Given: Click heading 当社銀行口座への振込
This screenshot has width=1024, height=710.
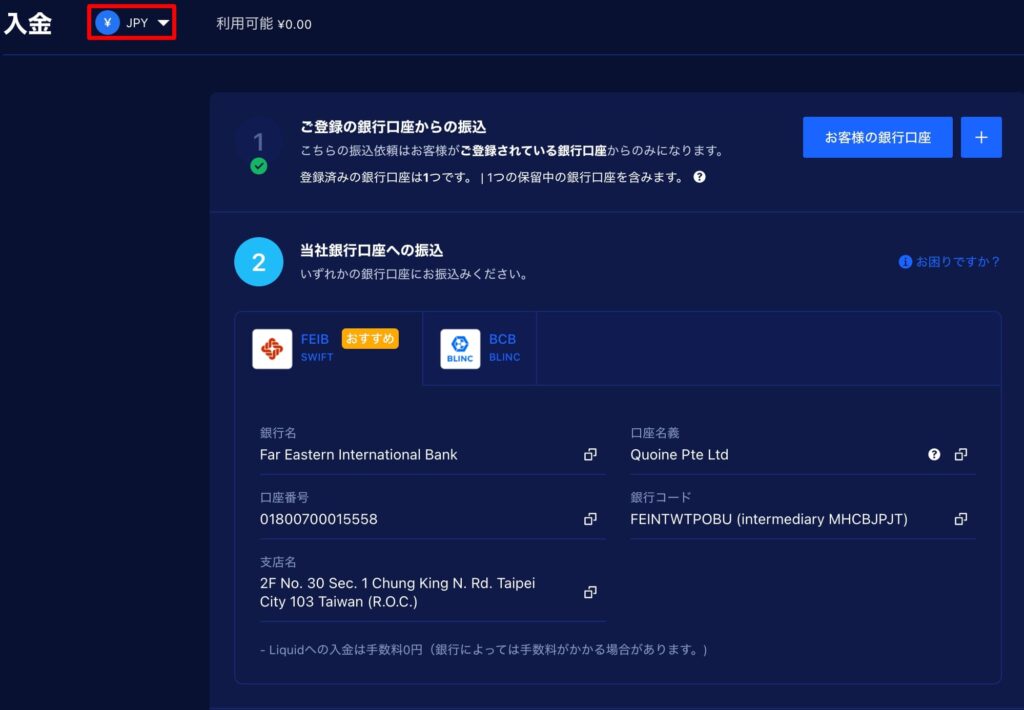Looking at the screenshot, I should 371,250.
